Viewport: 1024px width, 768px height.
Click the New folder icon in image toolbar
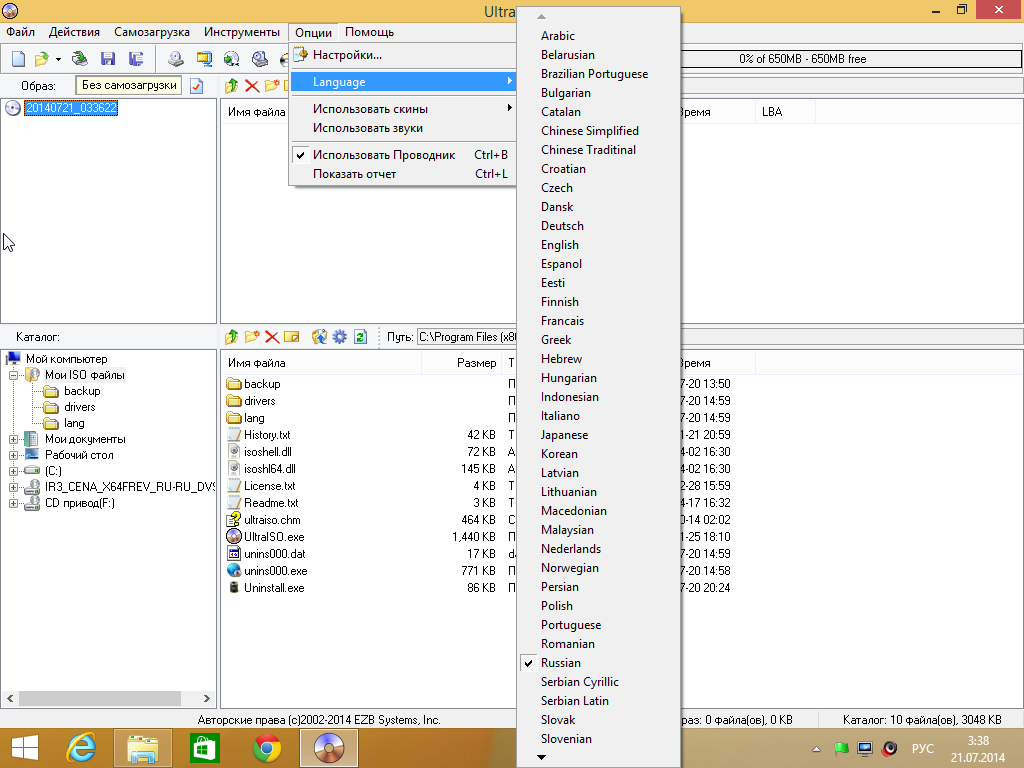(272, 86)
